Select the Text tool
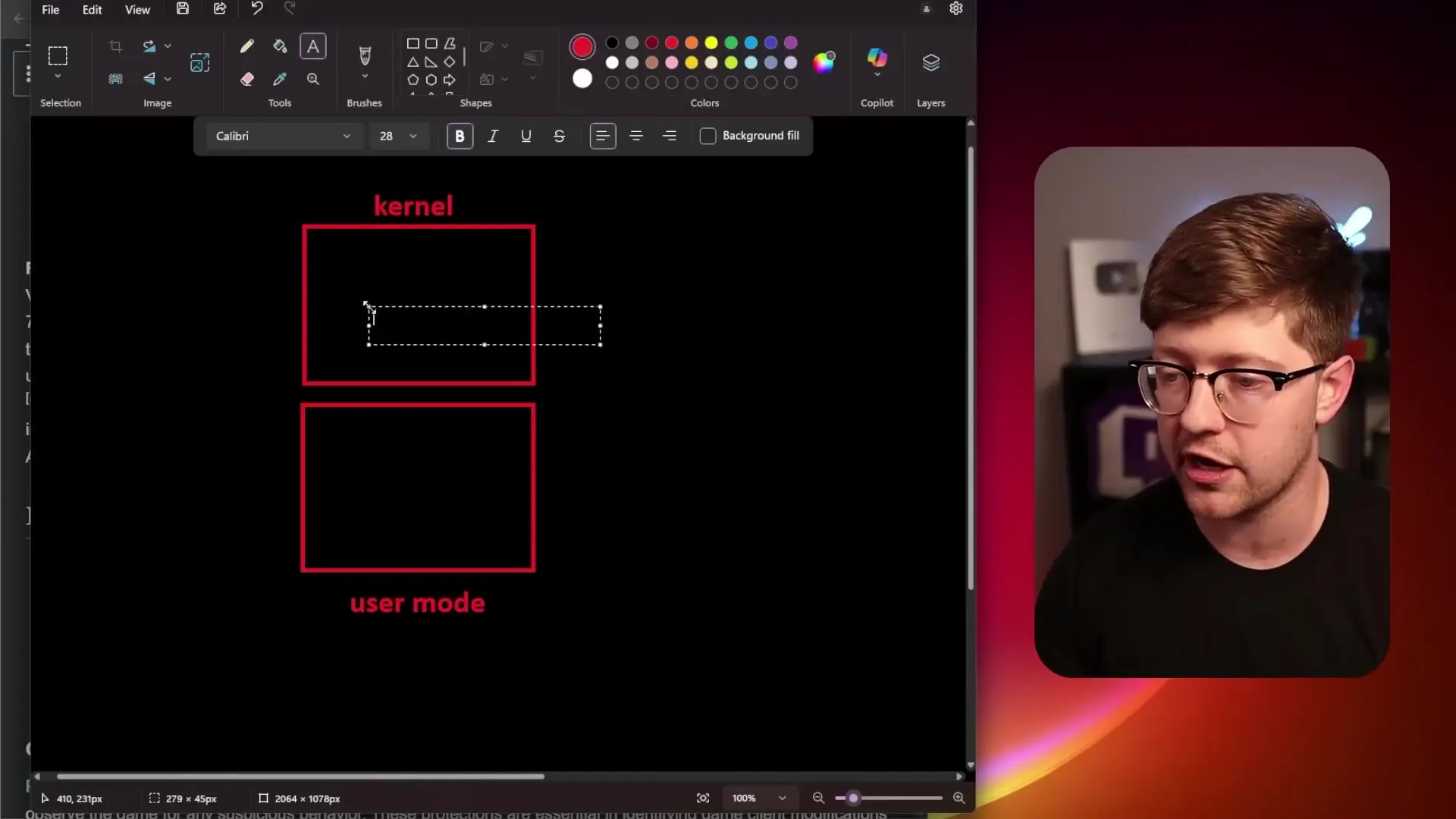Image resolution: width=1456 pixels, height=819 pixels. tap(312, 46)
